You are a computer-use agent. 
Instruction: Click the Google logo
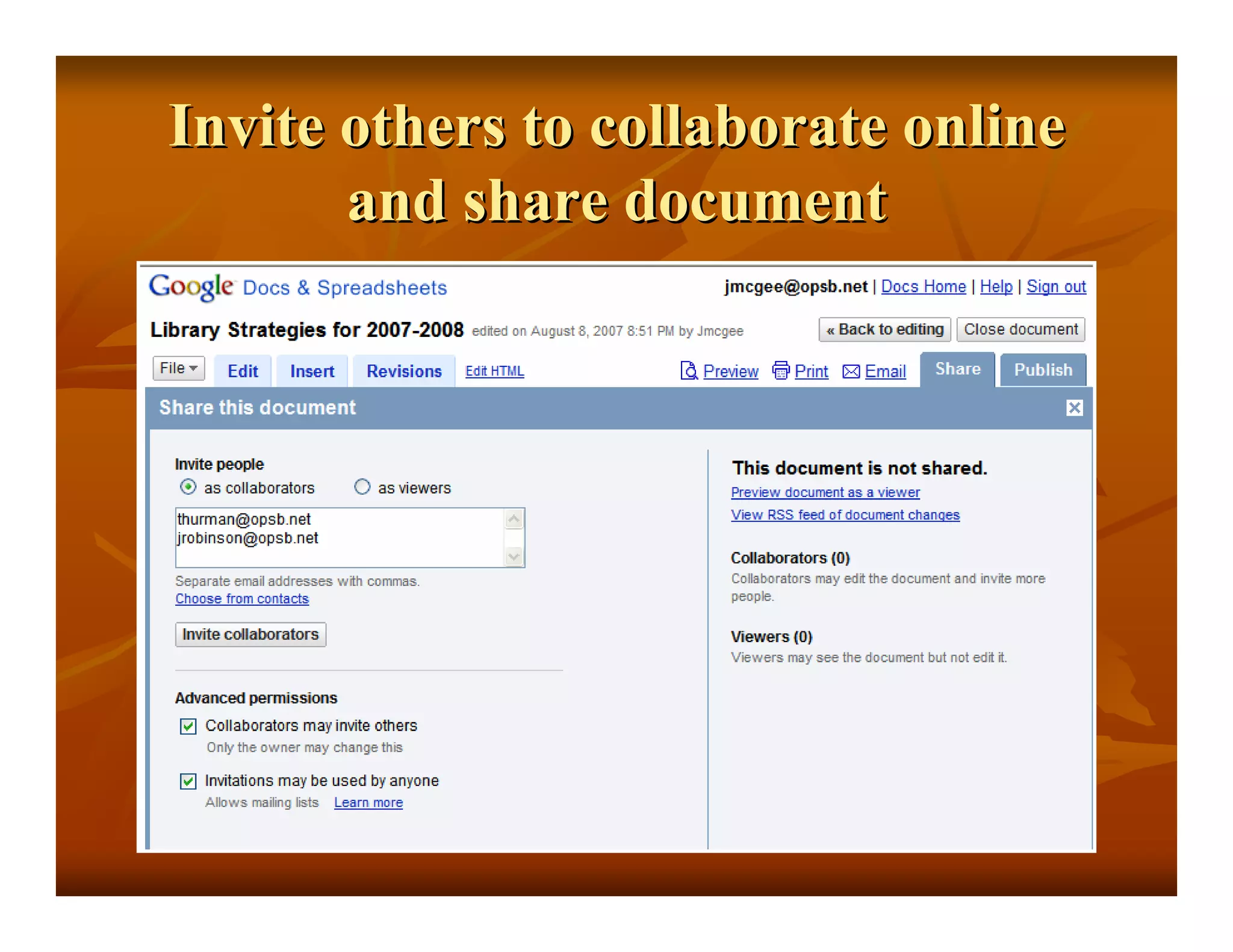click(190, 287)
